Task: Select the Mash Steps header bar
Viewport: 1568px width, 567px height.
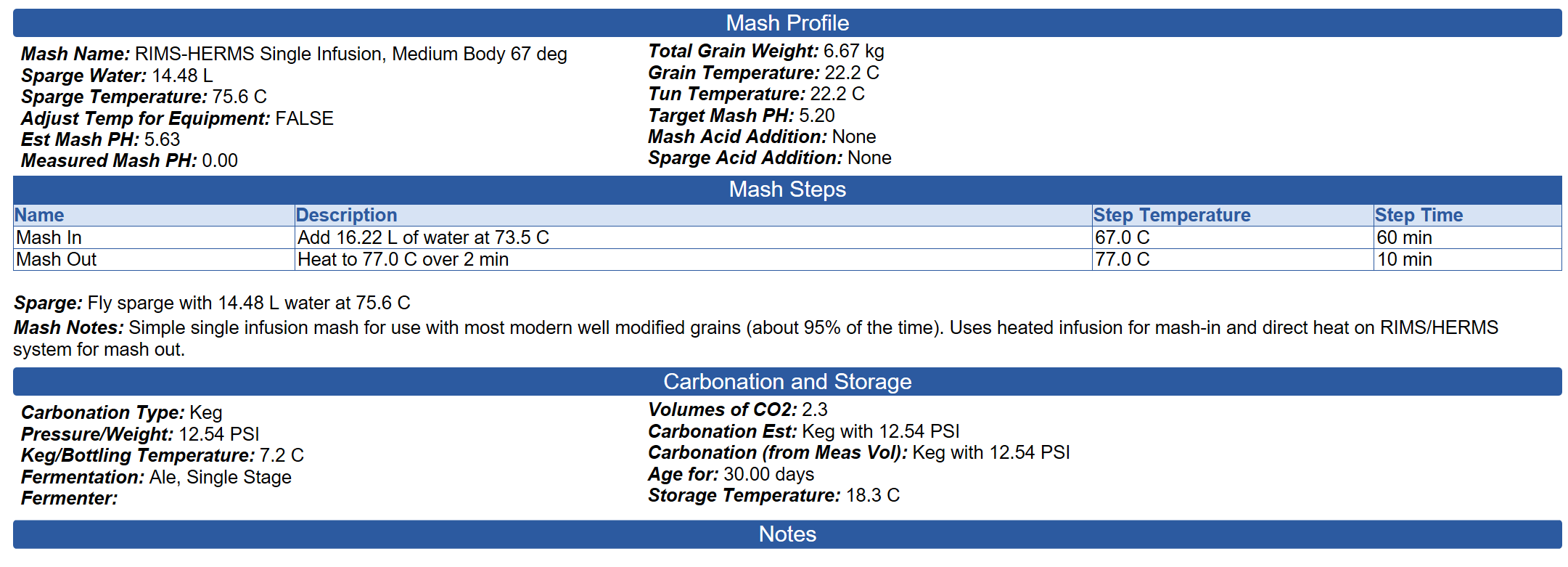Action: [787, 189]
